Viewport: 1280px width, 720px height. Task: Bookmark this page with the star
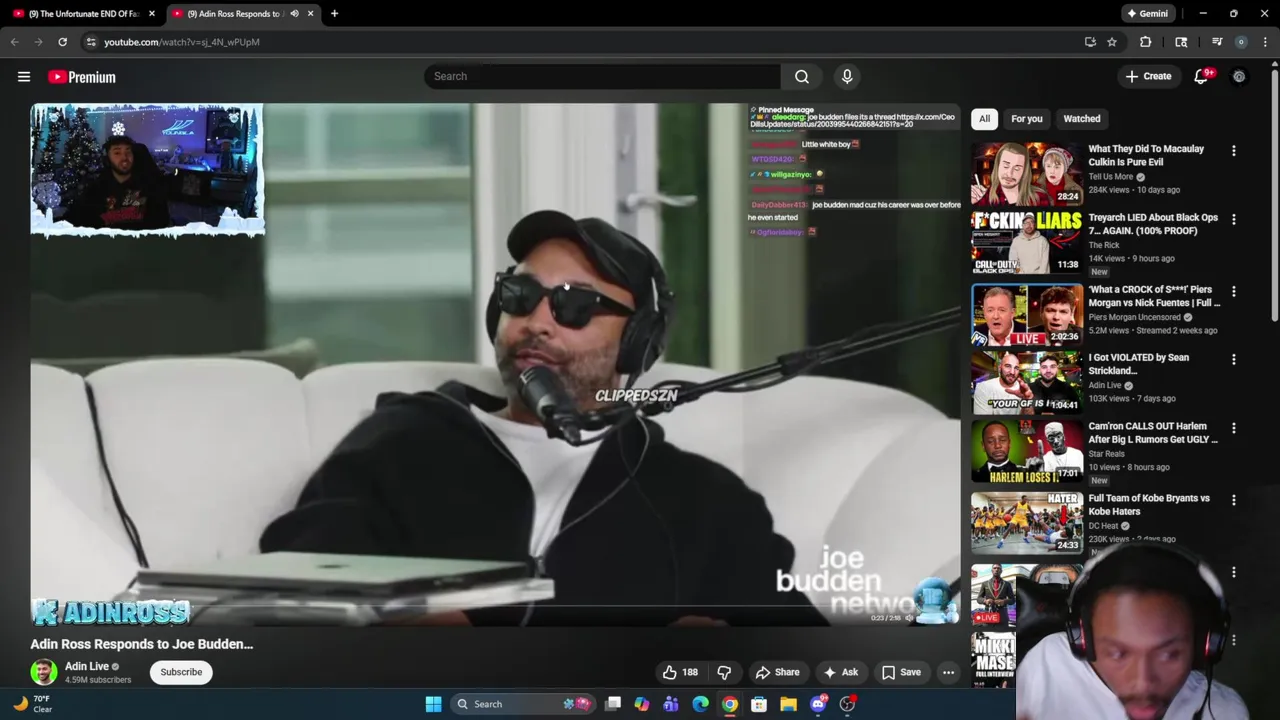click(1112, 42)
